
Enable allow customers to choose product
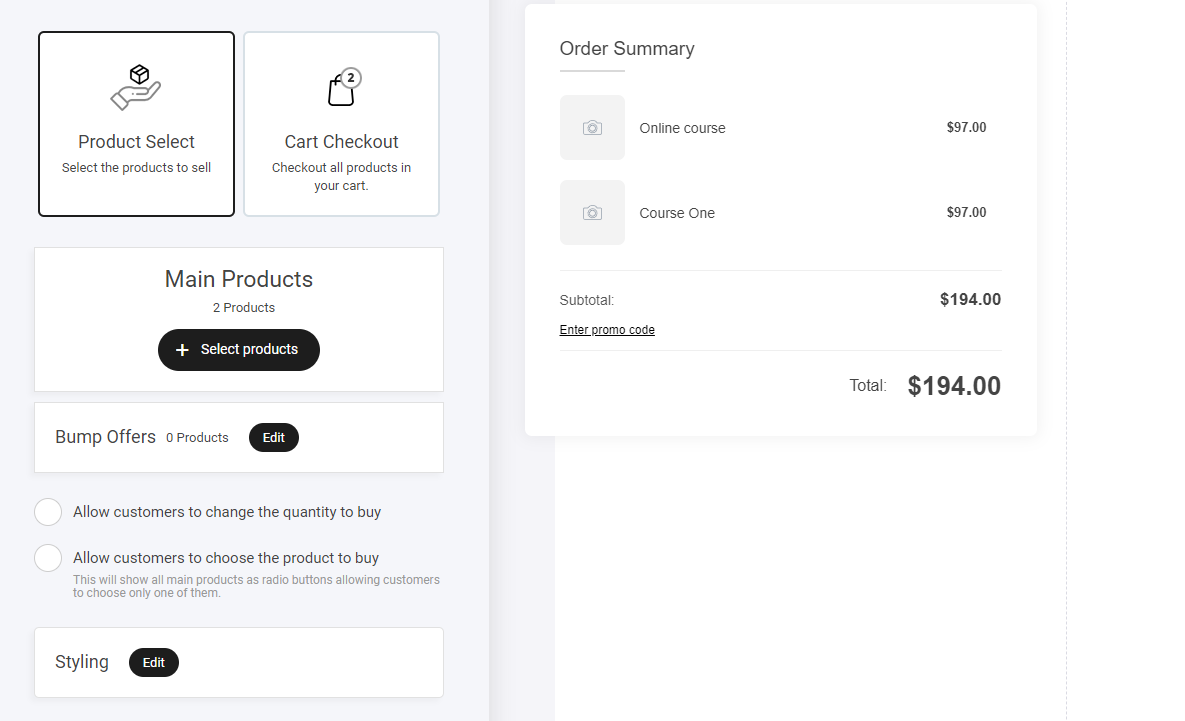48,558
